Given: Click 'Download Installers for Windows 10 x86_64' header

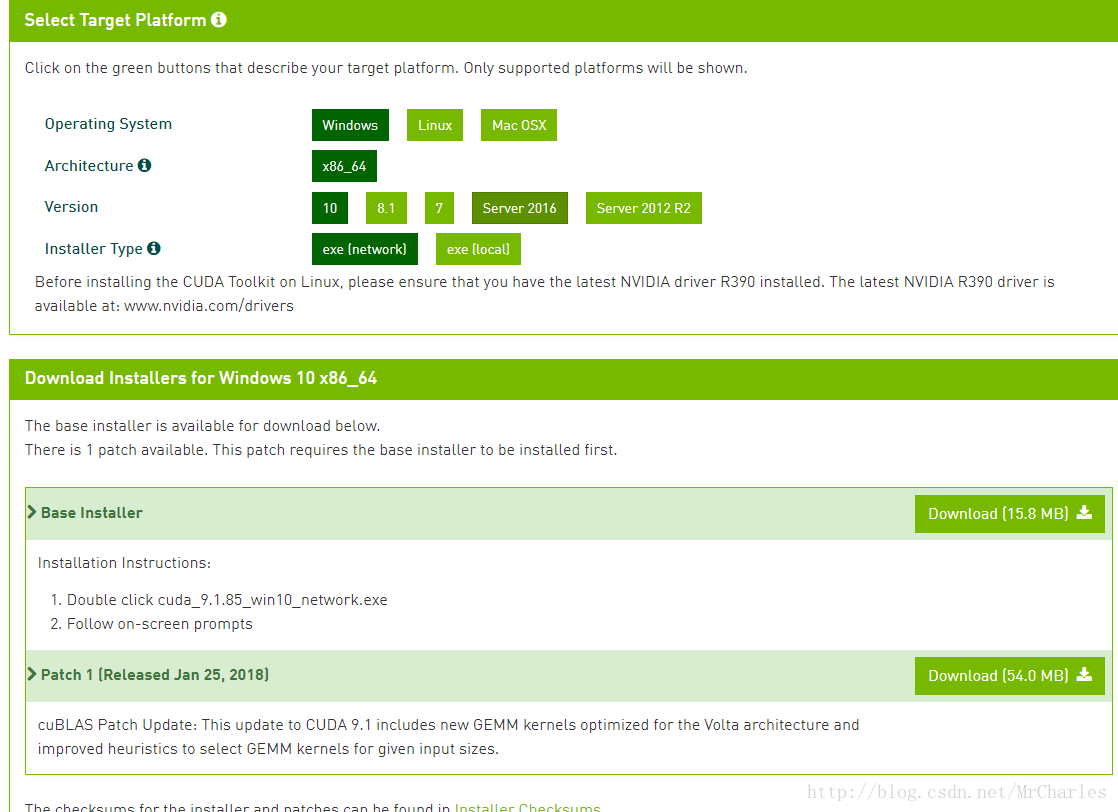Looking at the screenshot, I should 201,378.
